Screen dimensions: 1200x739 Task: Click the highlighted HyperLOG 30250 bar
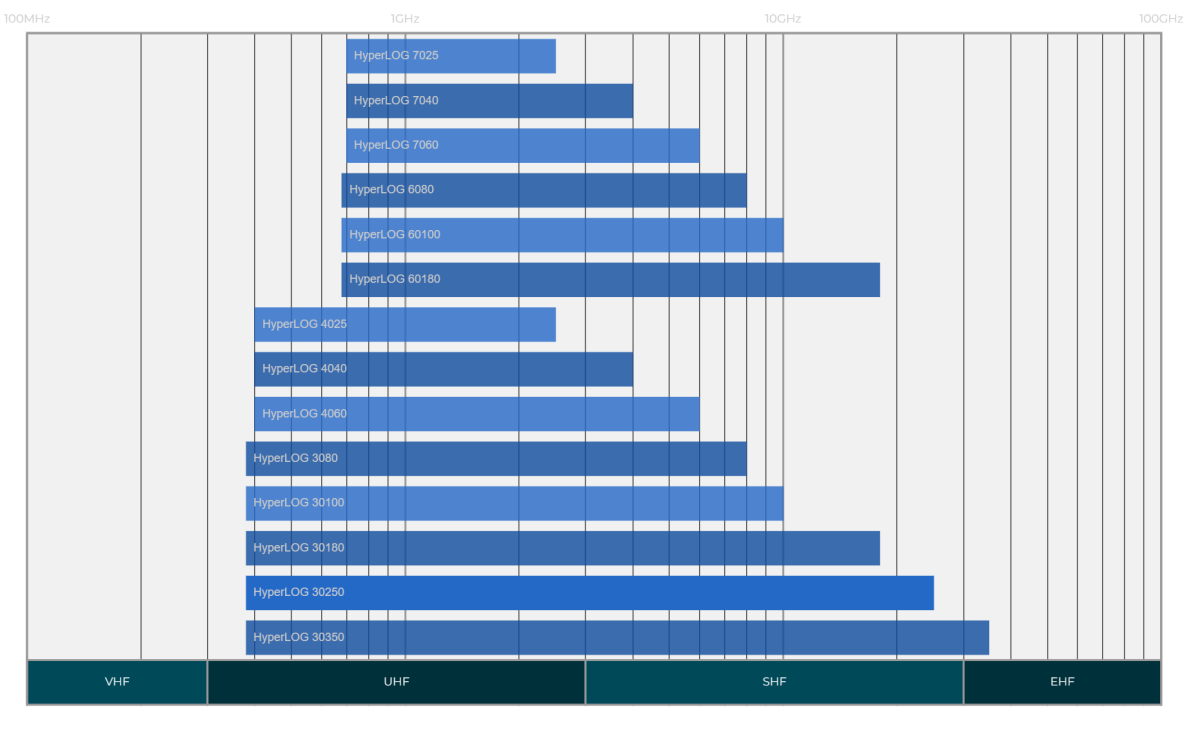pyautogui.click(x=590, y=593)
